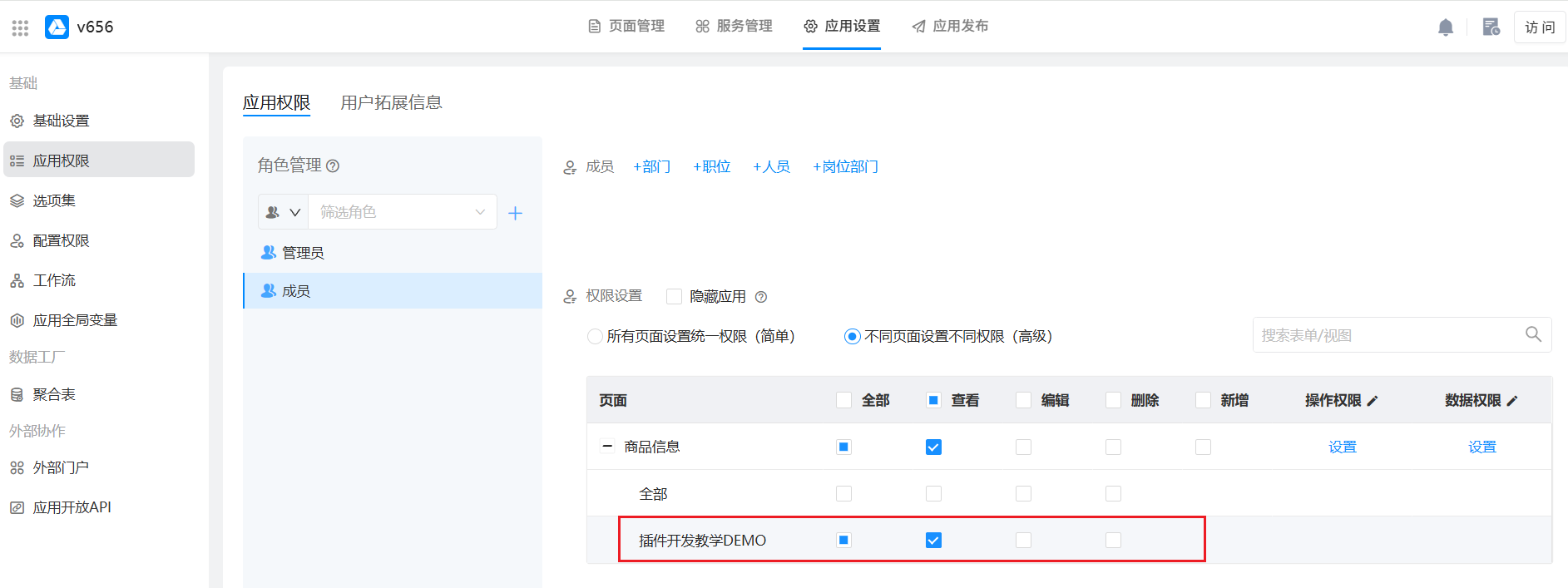Collapse the 商品信息 tree row
Viewport: 1568px width, 588px height.
click(x=607, y=447)
